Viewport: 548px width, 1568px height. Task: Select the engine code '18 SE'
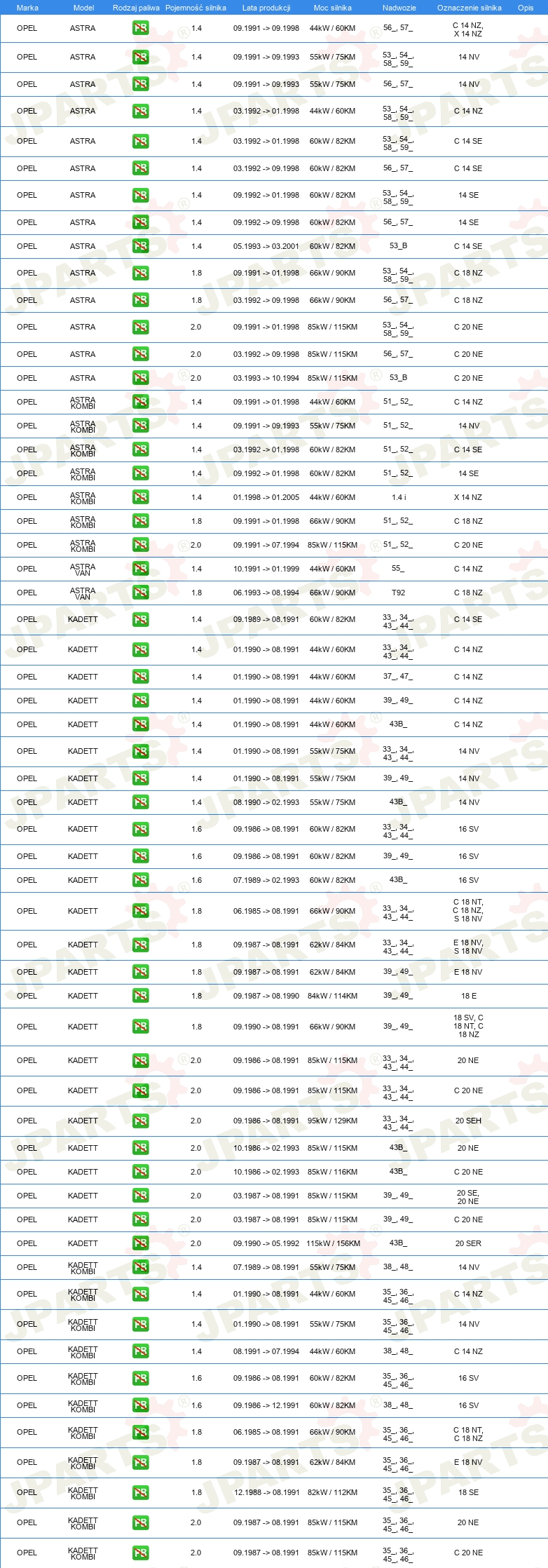468,1492
